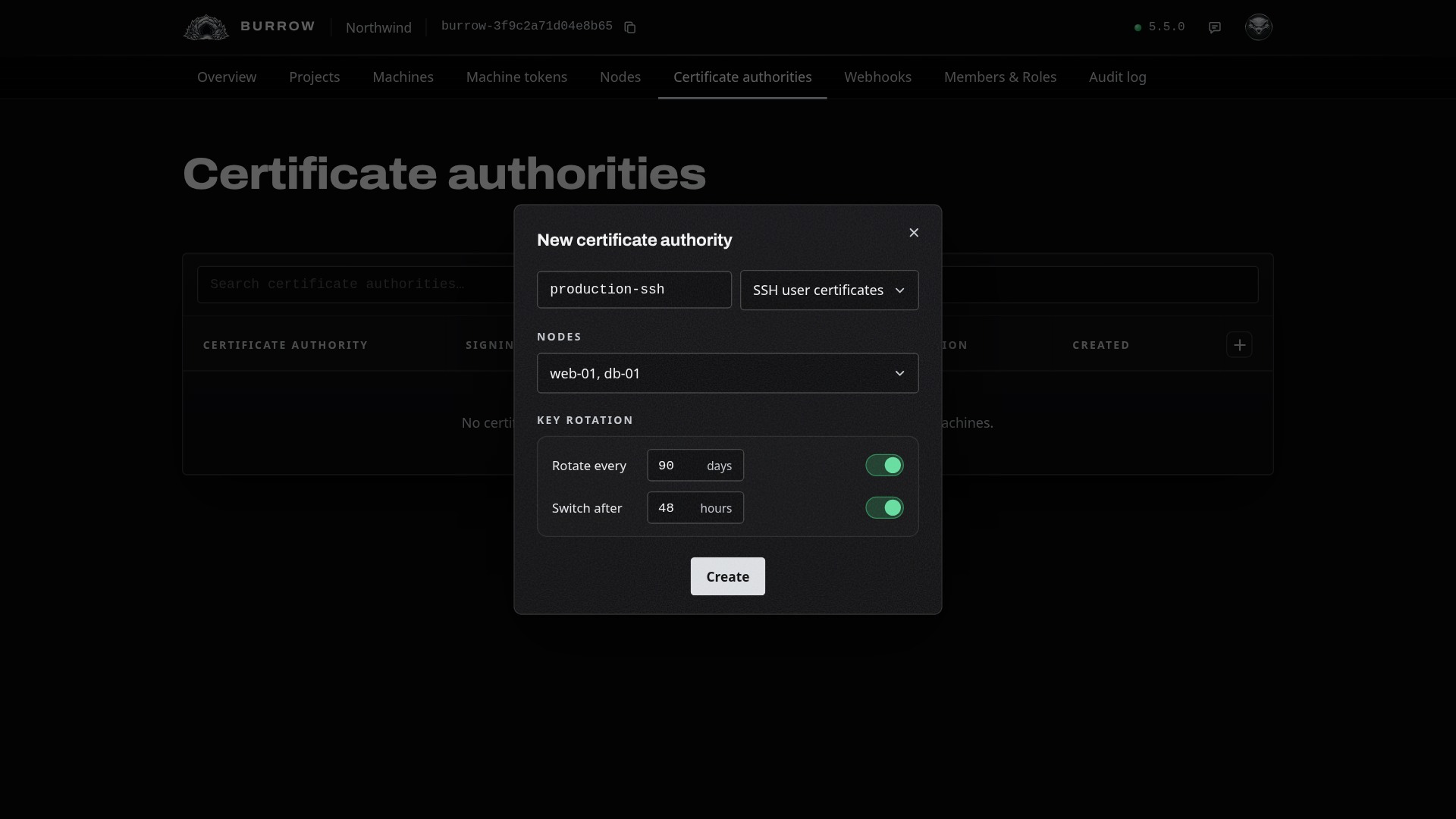View the Audit log tab

click(1117, 77)
